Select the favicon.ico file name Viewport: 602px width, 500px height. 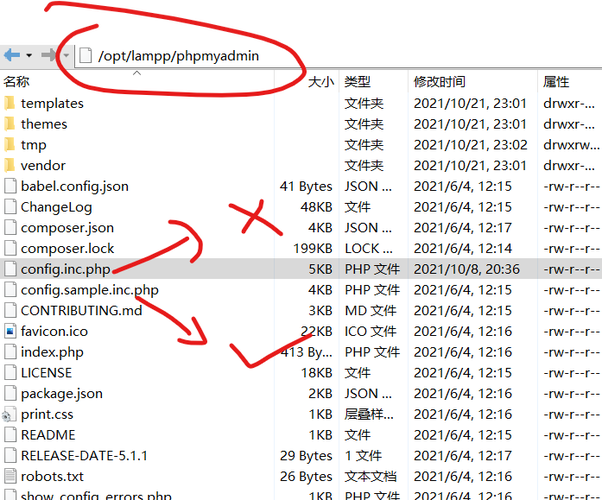point(54,331)
